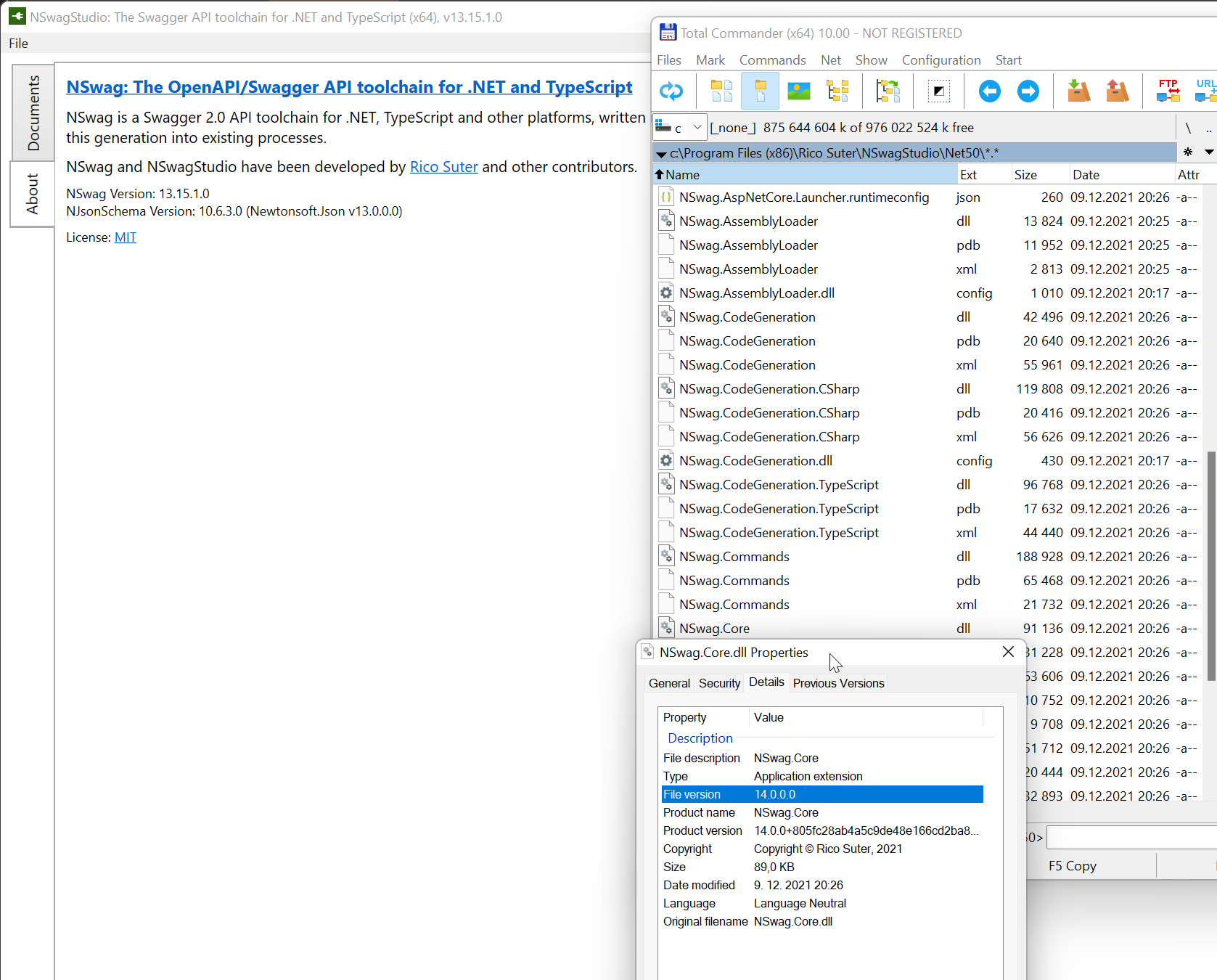Screen dimensions: 1217x980
Task: Switch to the Previous Versions tab
Action: (x=838, y=682)
